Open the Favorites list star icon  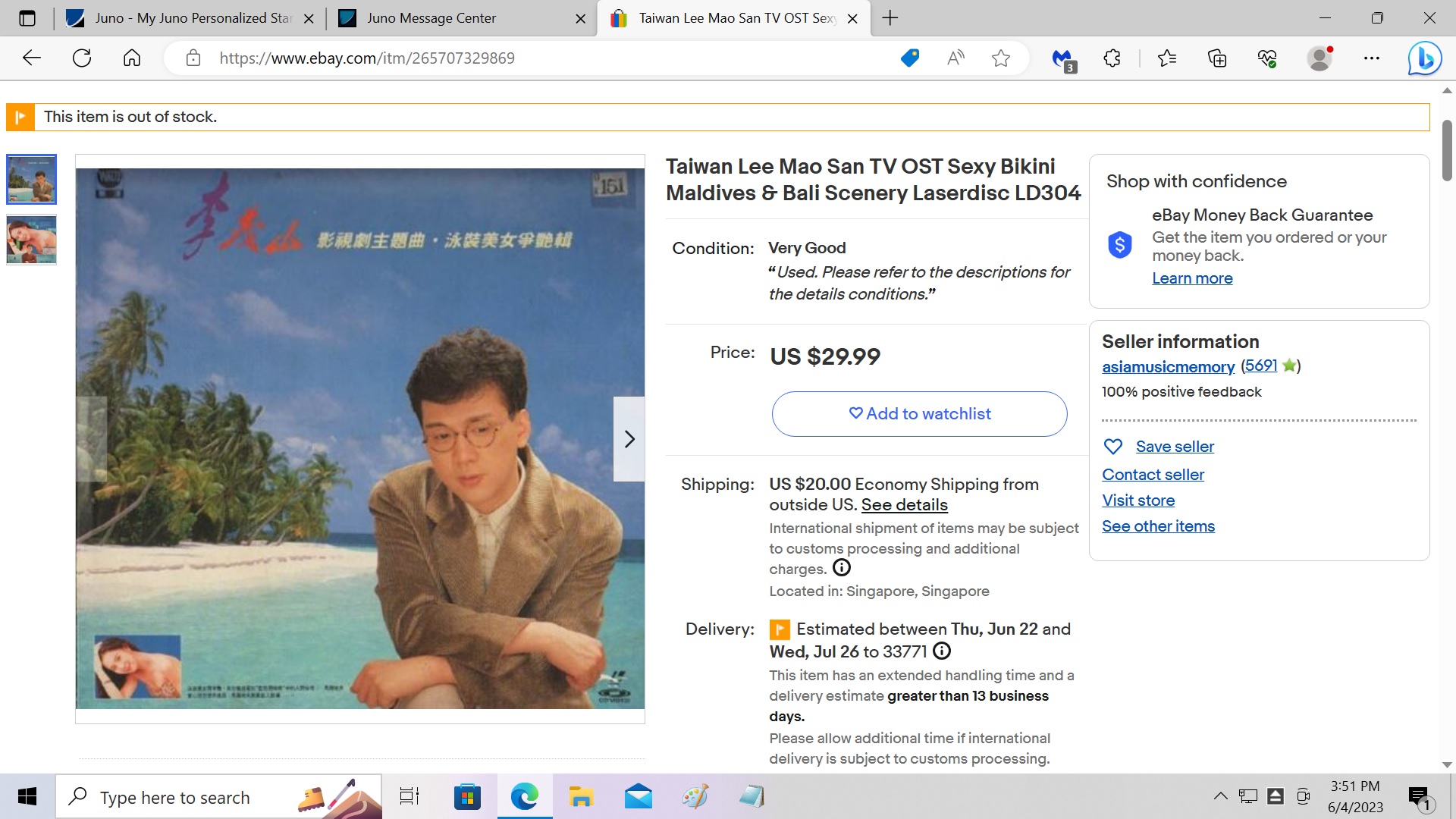click(1166, 58)
